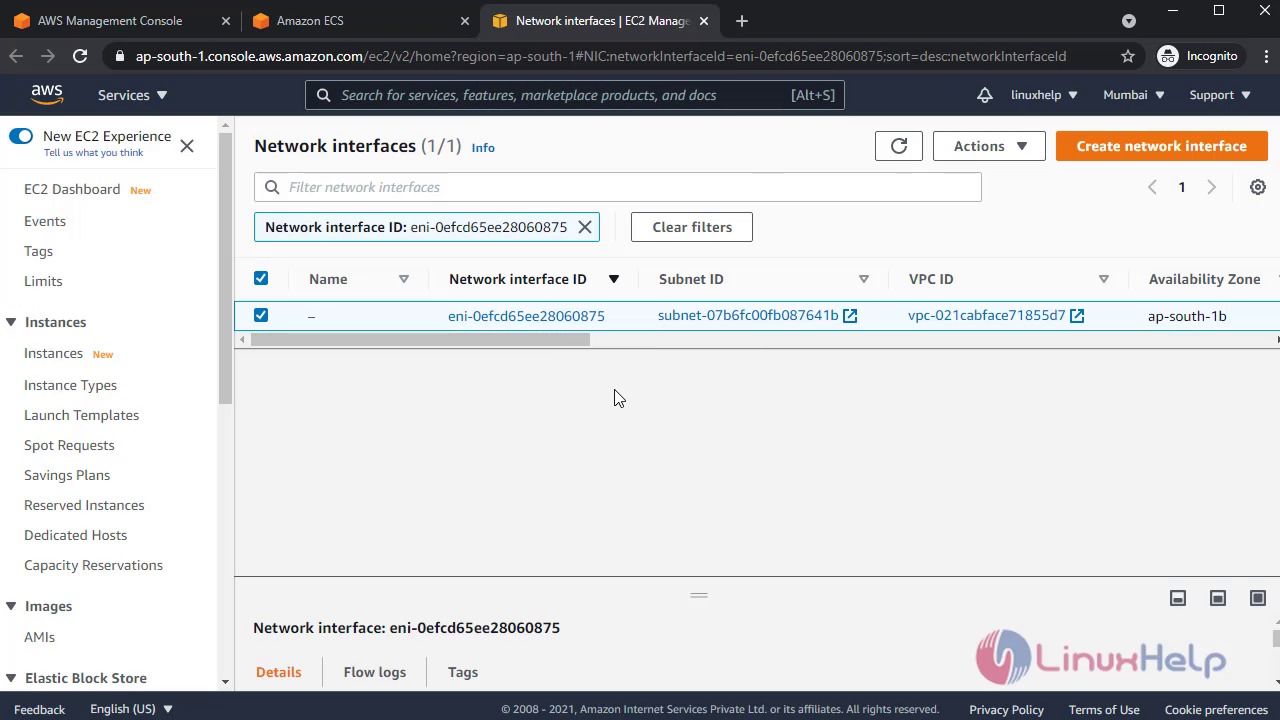Image resolution: width=1280 pixels, height=720 pixels.
Task: Open table preferences gear icon
Action: [x=1258, y=187]
